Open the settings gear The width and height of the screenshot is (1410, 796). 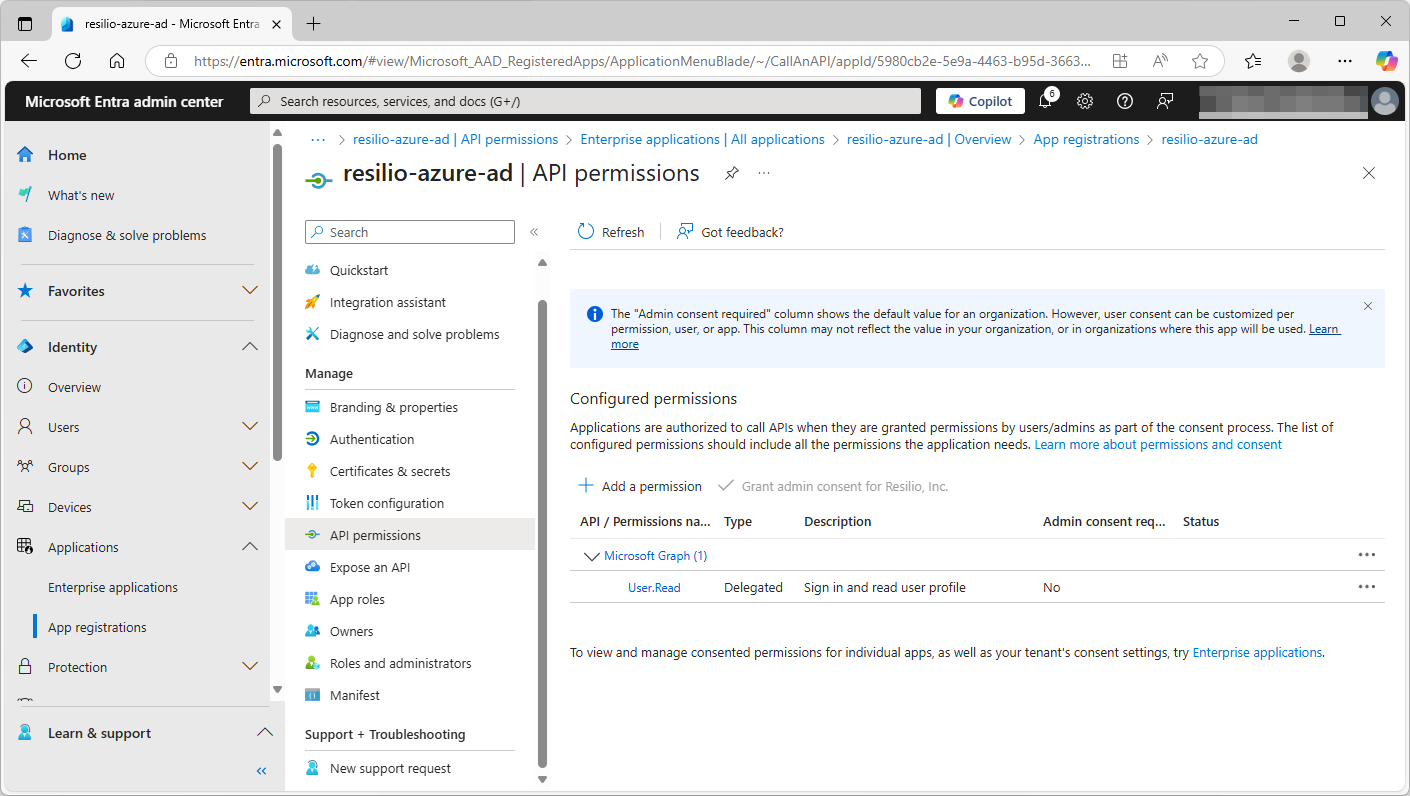click(x=1083, y=101)
